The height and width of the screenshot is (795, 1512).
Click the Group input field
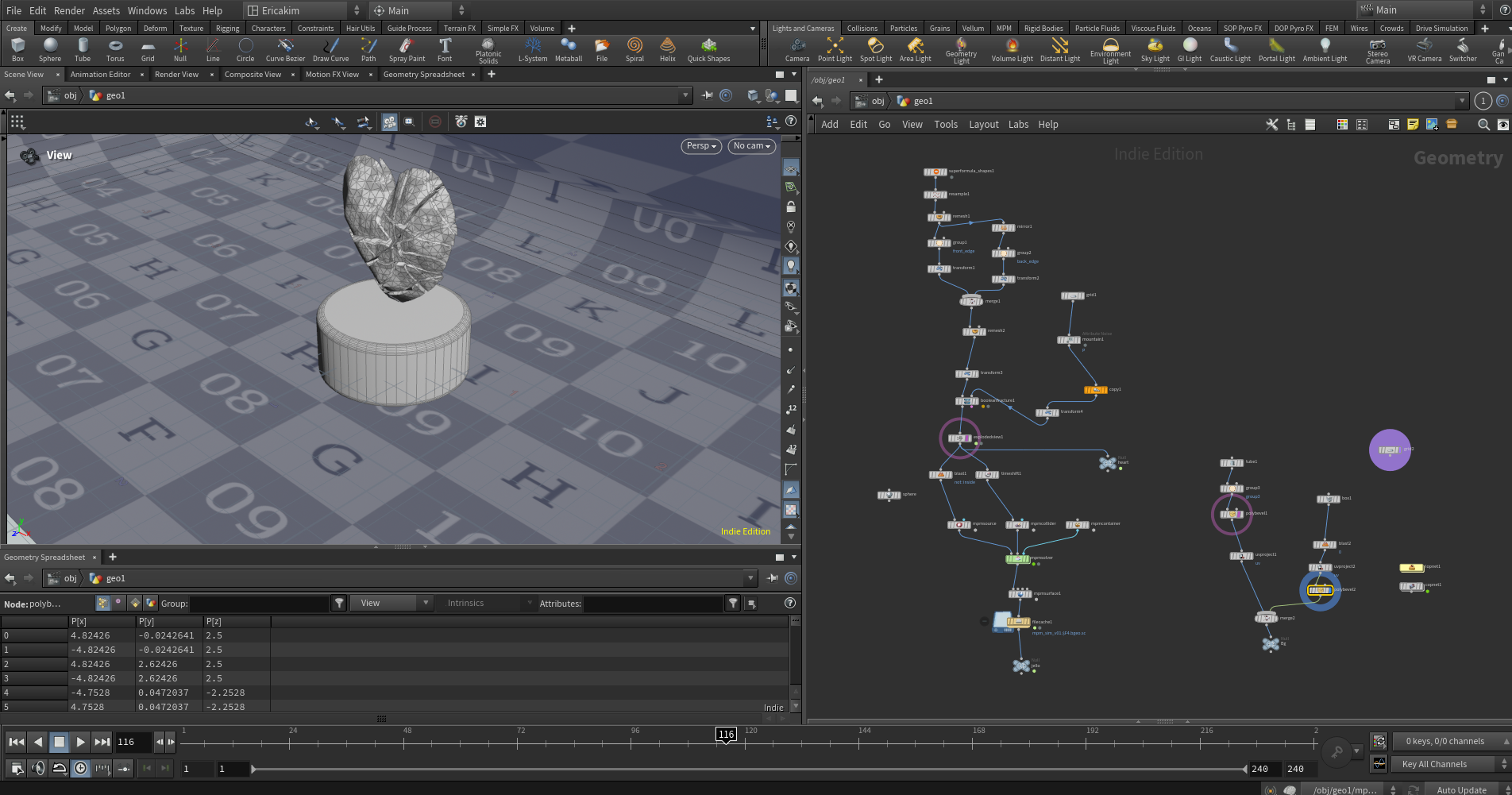(x=259, y=604)
